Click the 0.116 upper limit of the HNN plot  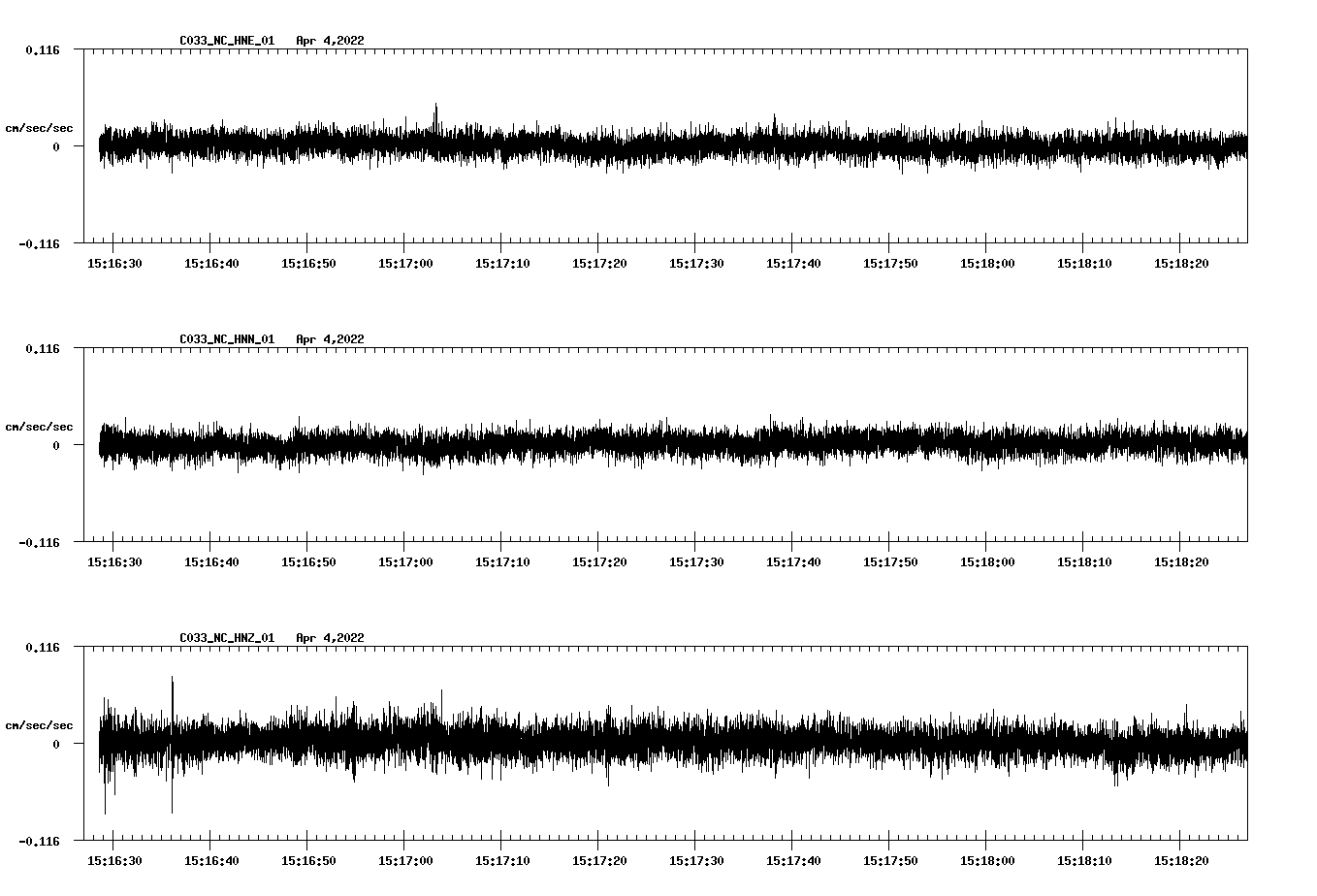coord(43,348)
